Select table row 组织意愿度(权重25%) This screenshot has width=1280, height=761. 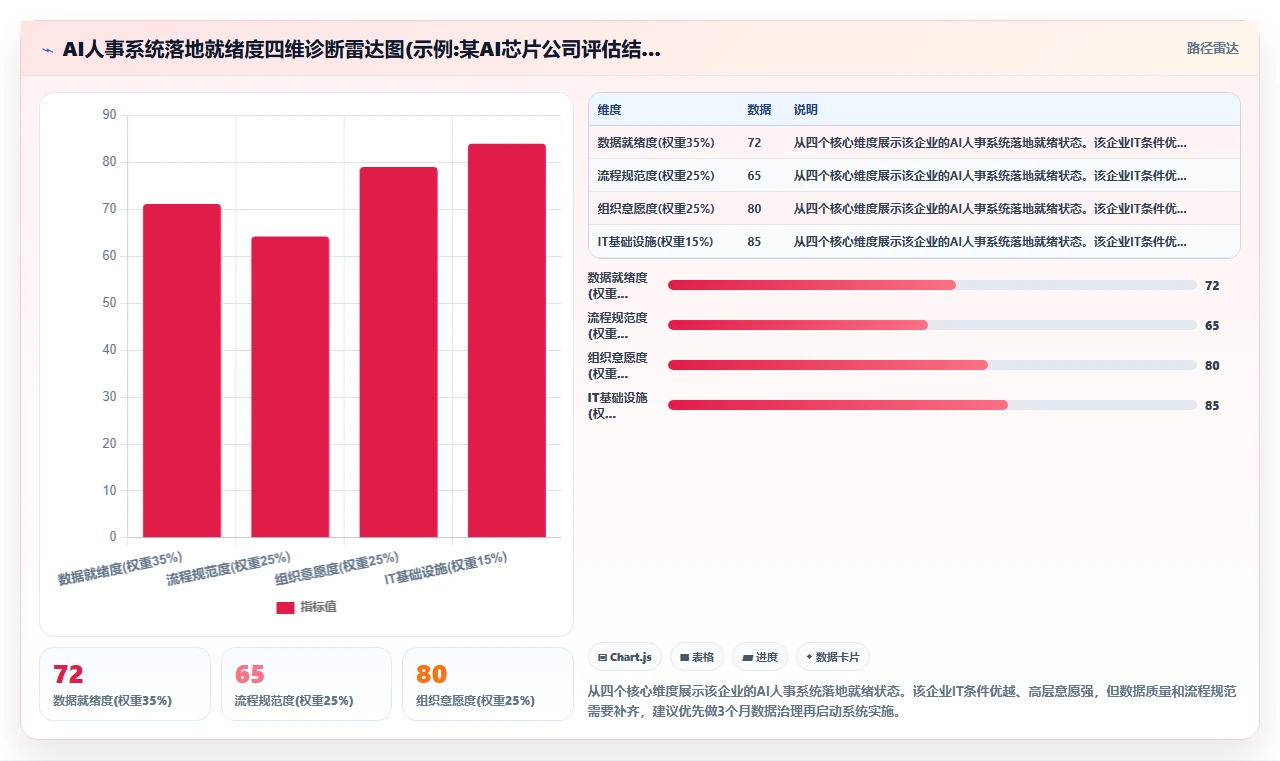coord(914,209)
